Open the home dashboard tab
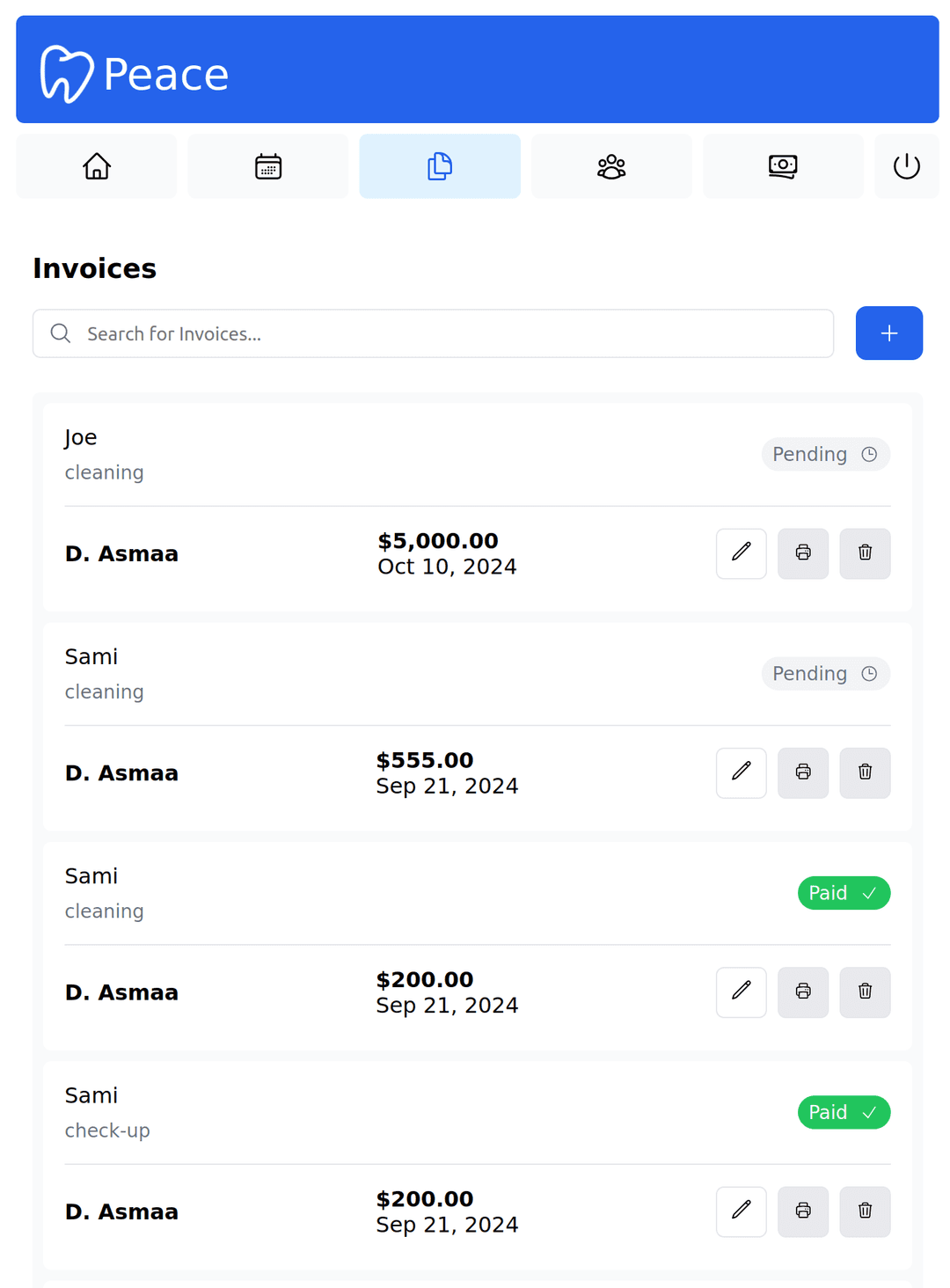The width and height of the screenshot is (950, 1288). click(x=97, y=166)
